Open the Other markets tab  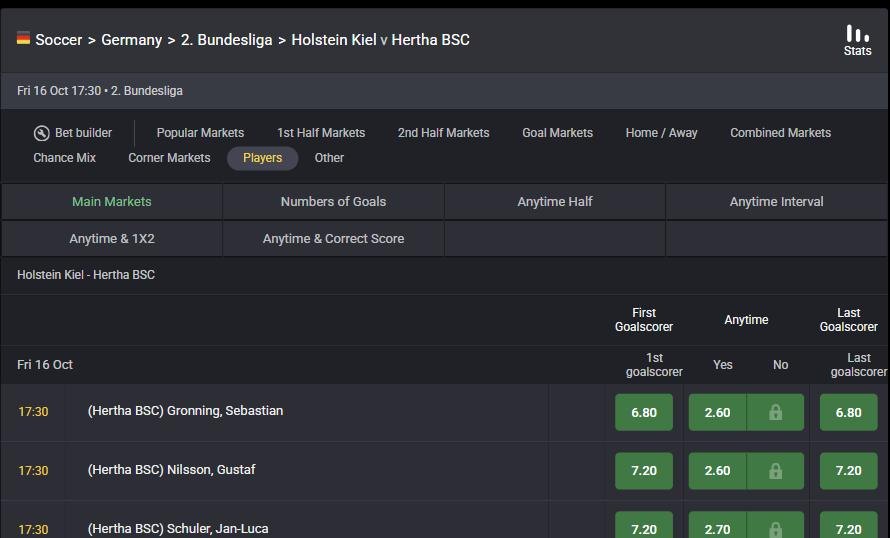point(329,158)
